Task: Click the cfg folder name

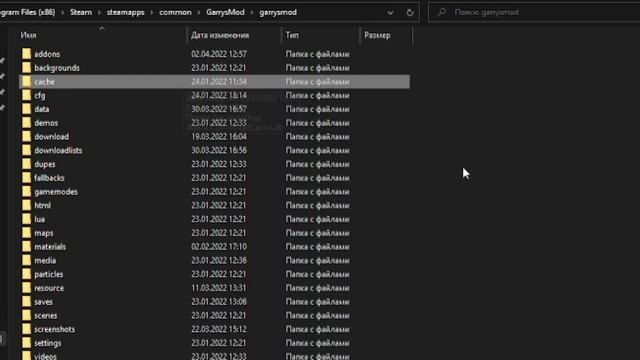Action: 40,96
